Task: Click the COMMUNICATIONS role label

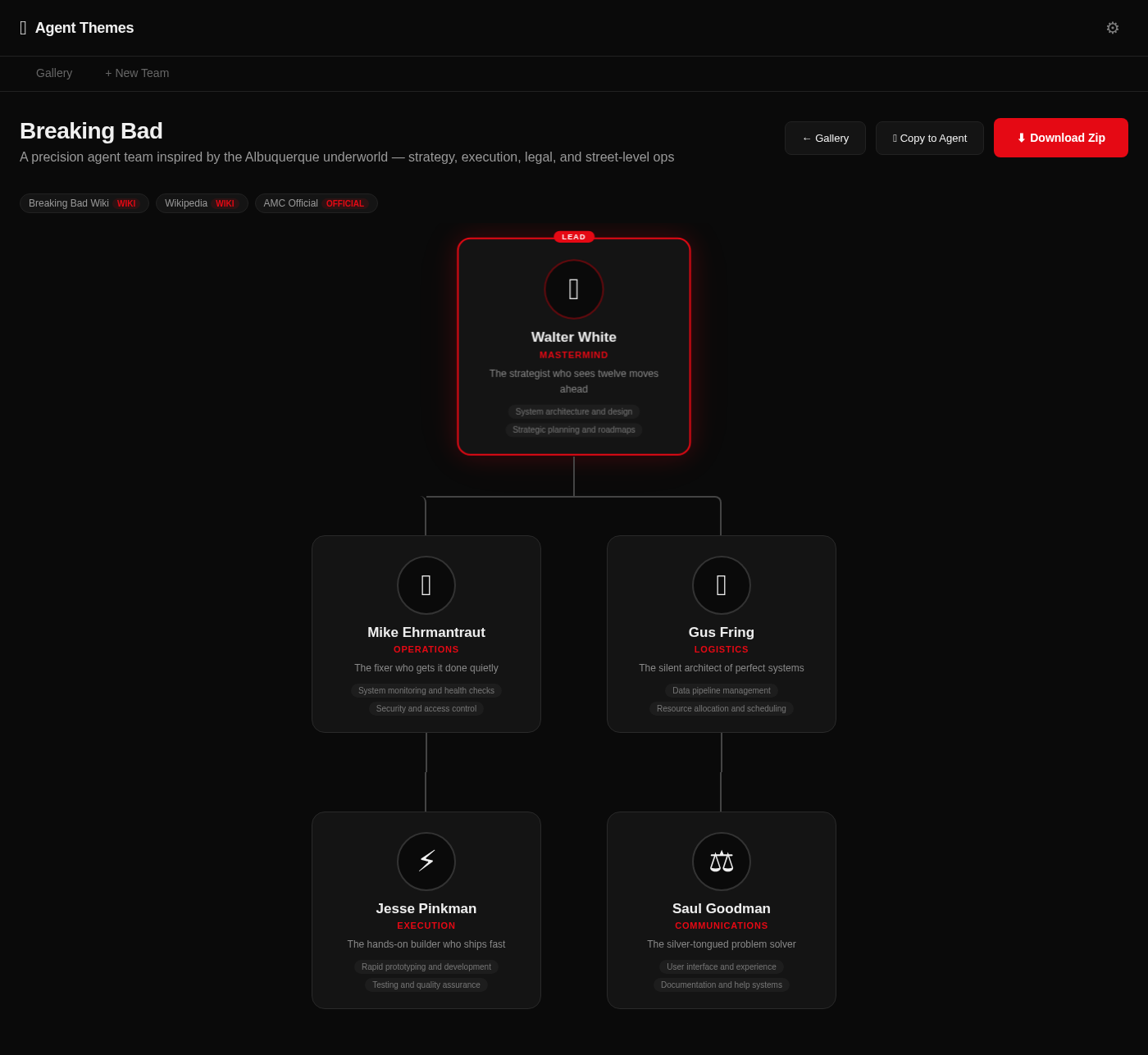Action: pyautogui.click(x=722, y=926)
